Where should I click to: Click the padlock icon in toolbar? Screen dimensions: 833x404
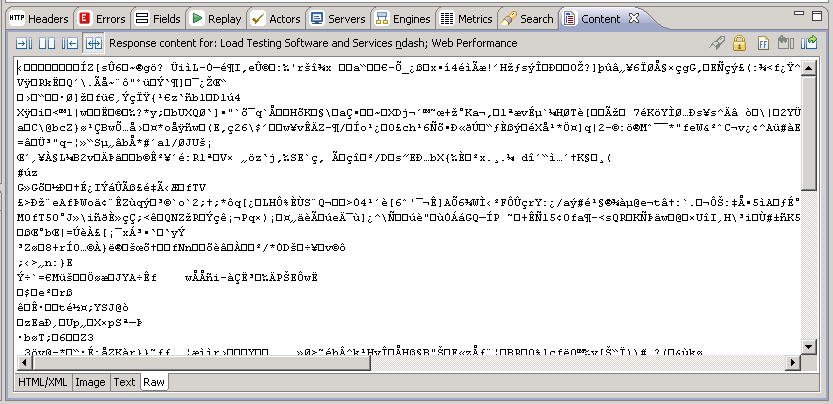(739, 43)
